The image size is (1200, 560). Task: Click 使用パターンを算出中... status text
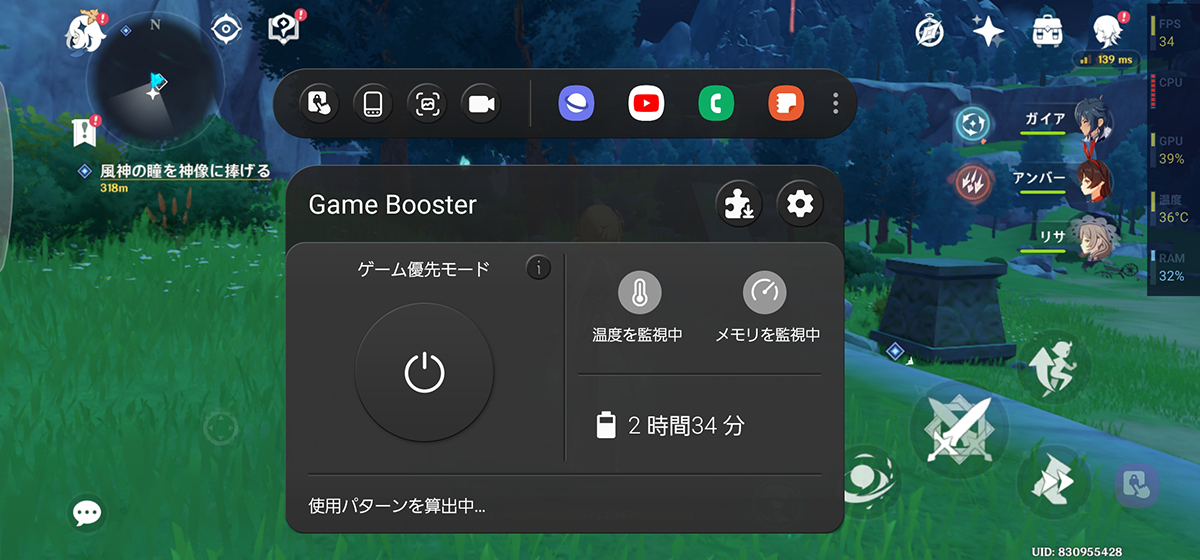[397, 507]
